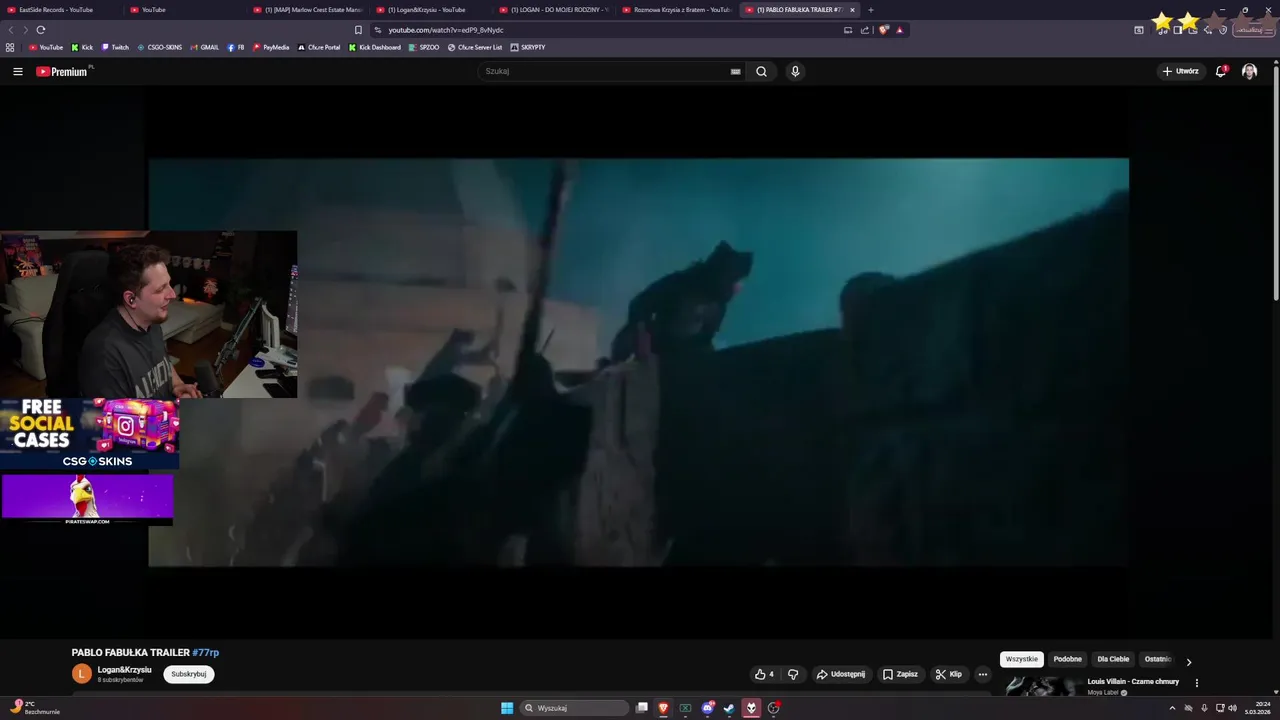
Task: Share this page icon in address bar
Action: [865, 30]
